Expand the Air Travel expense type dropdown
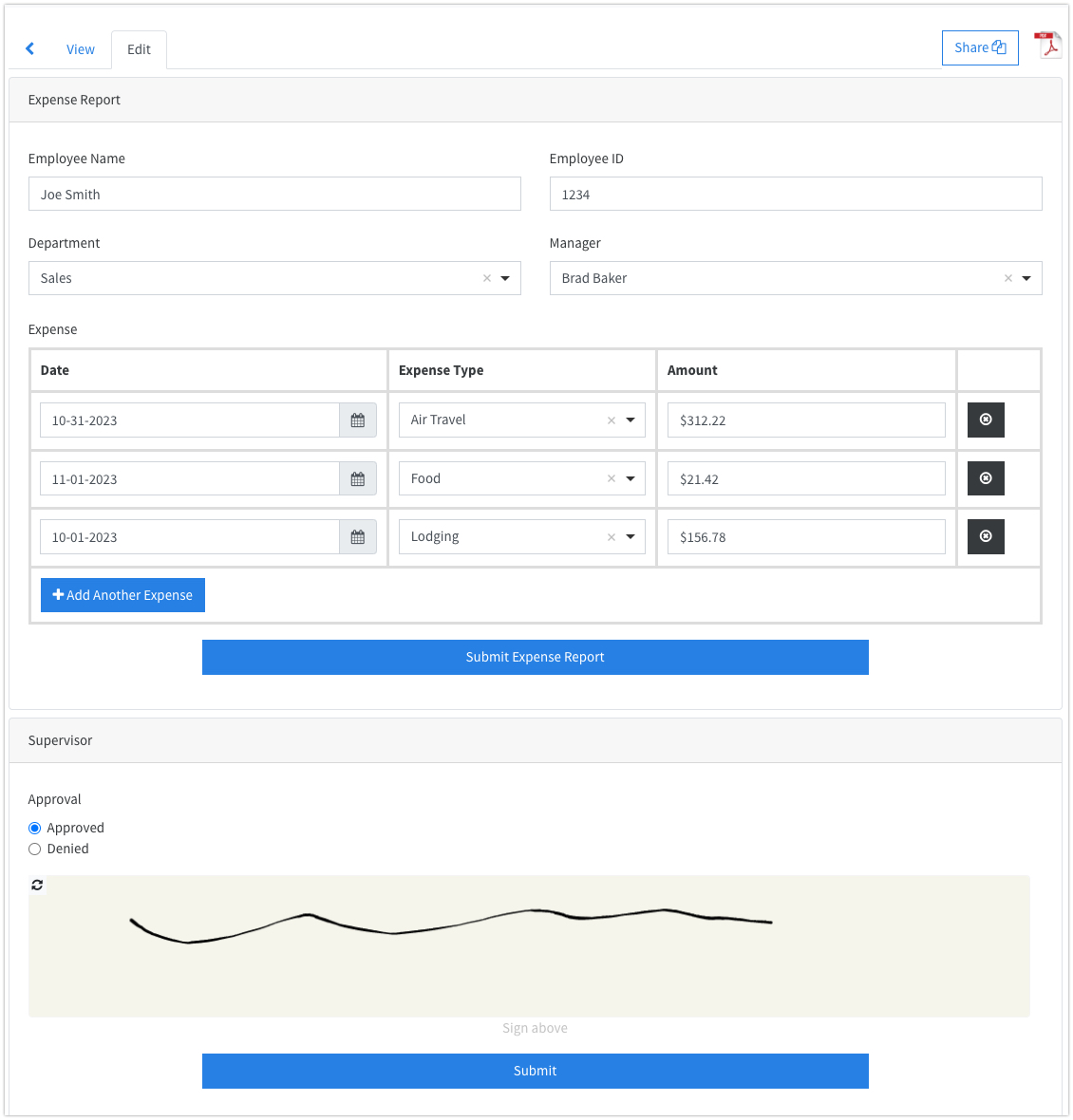This screenshot has height=1120, width=1073. pos(631,420)
